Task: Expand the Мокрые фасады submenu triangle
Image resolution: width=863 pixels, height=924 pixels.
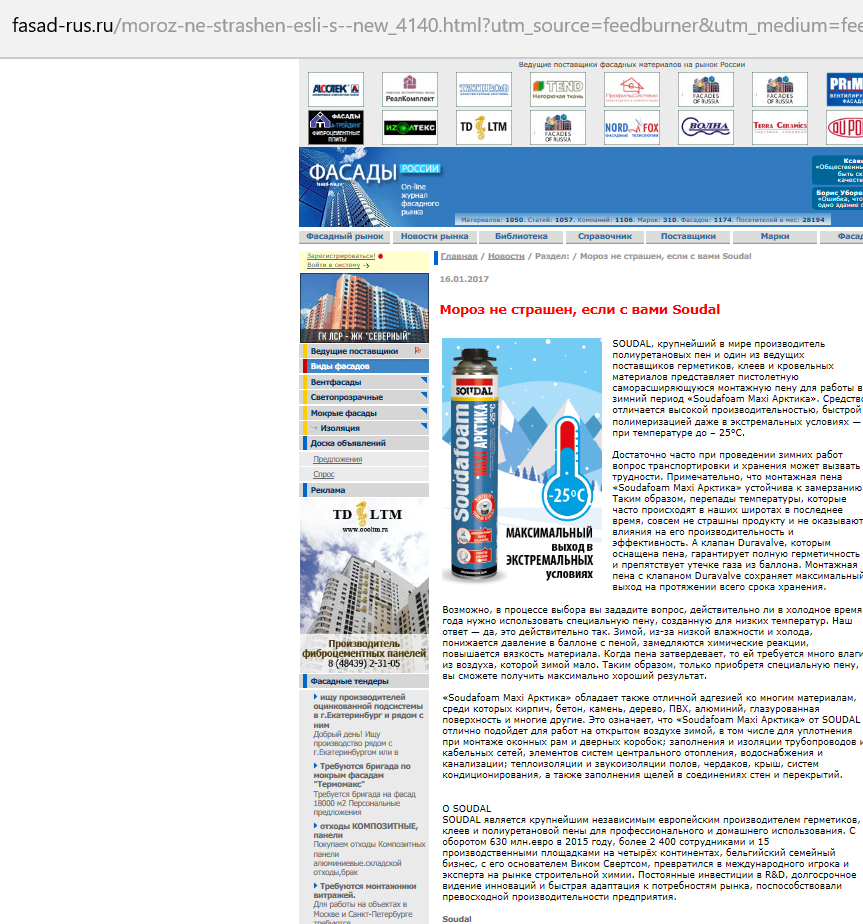Action: 424,411
